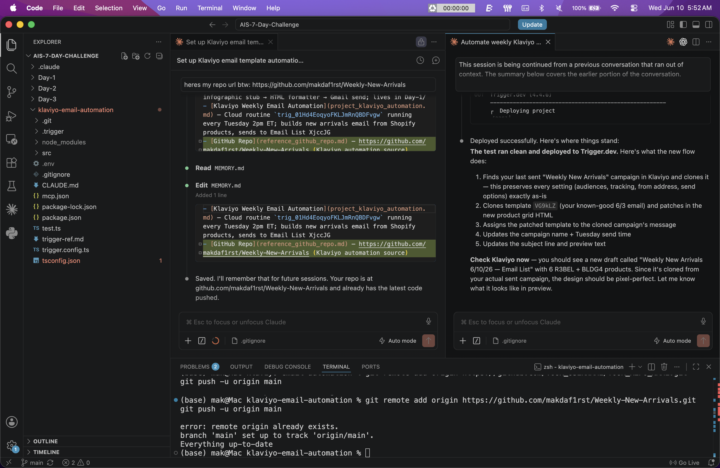
Task: Click the New File icon in Explorer
Action: coord(124,56)
